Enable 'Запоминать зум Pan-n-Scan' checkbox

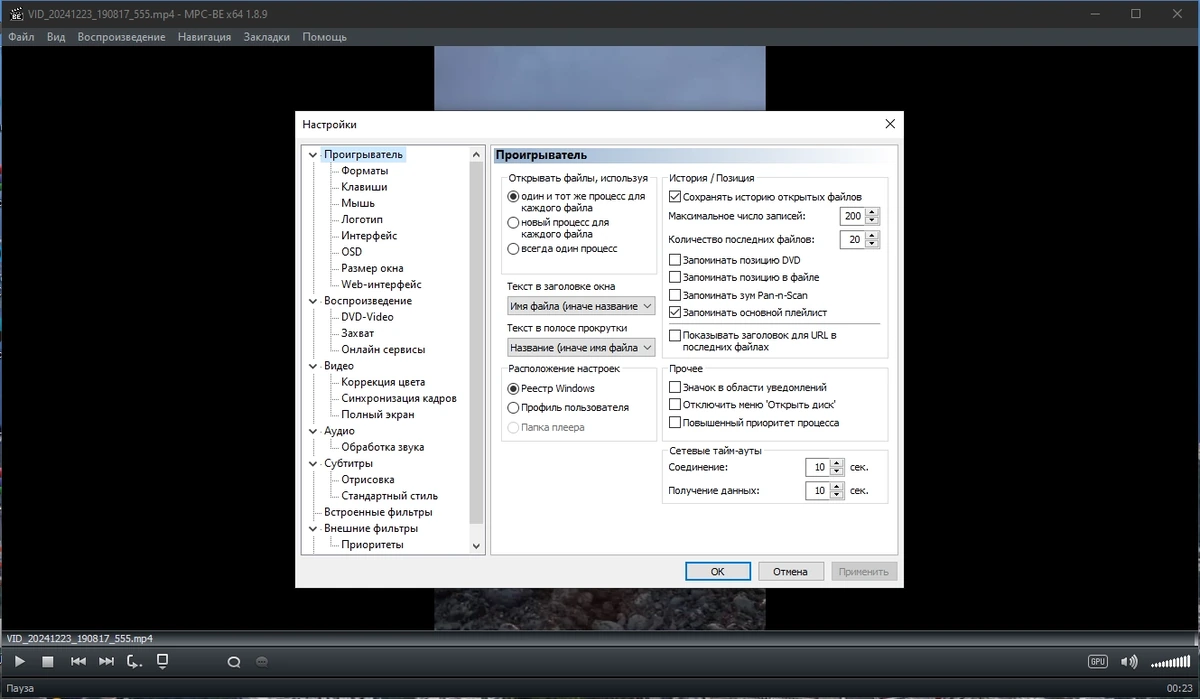click(x=675, y=295)
